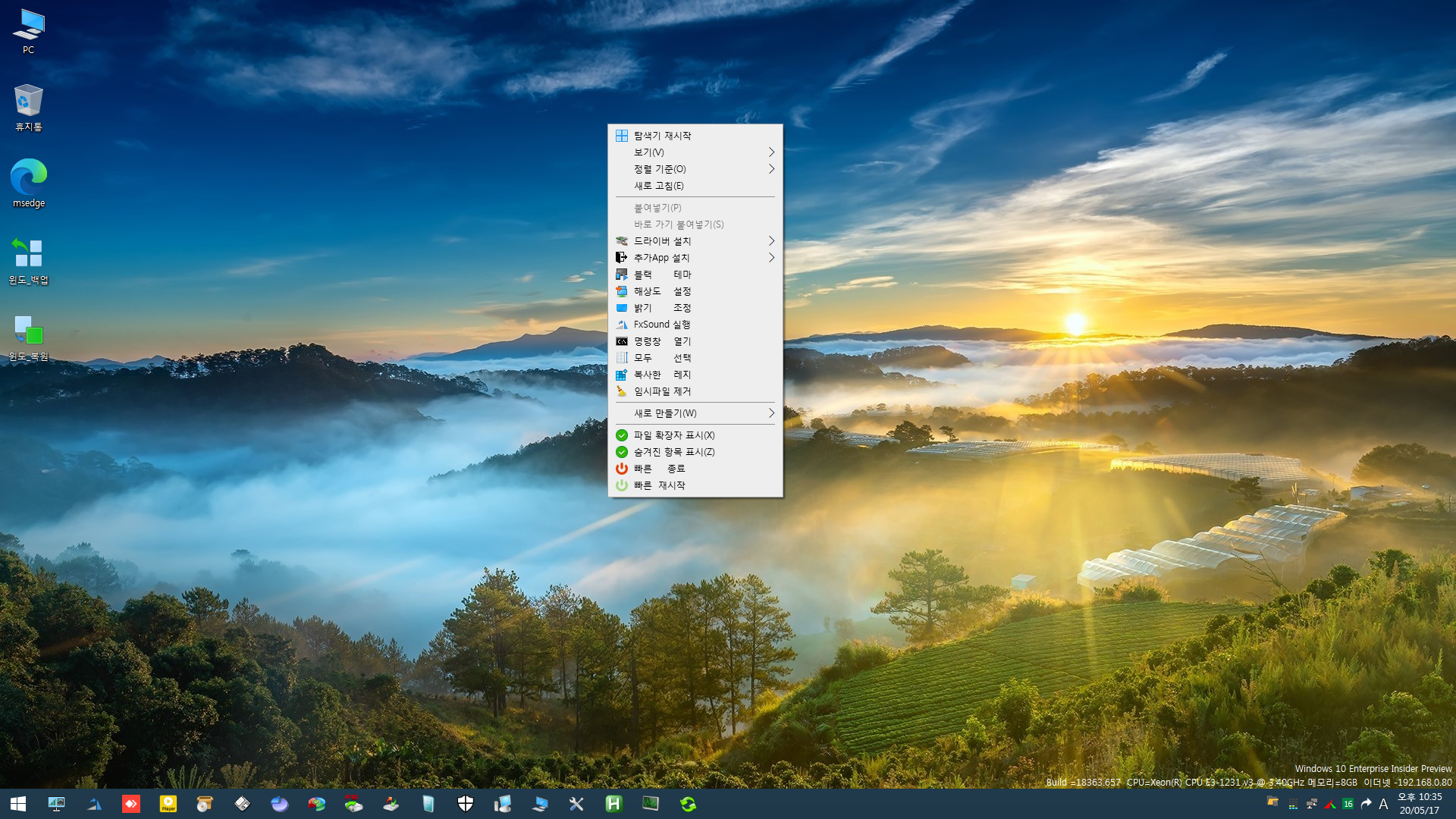Open the PC desktop icon

28,32
